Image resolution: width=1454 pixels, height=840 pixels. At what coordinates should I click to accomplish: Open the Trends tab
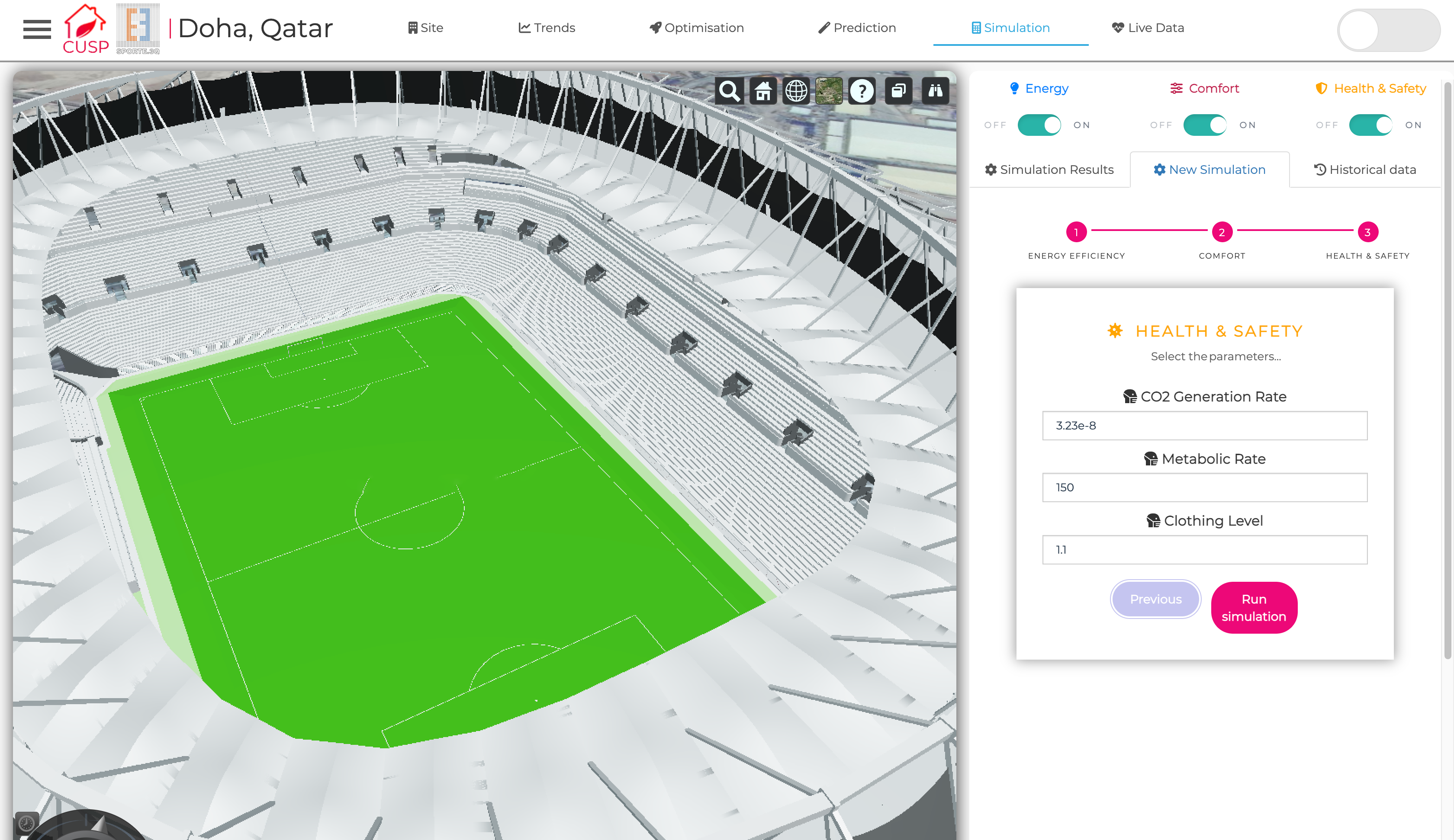547,28
